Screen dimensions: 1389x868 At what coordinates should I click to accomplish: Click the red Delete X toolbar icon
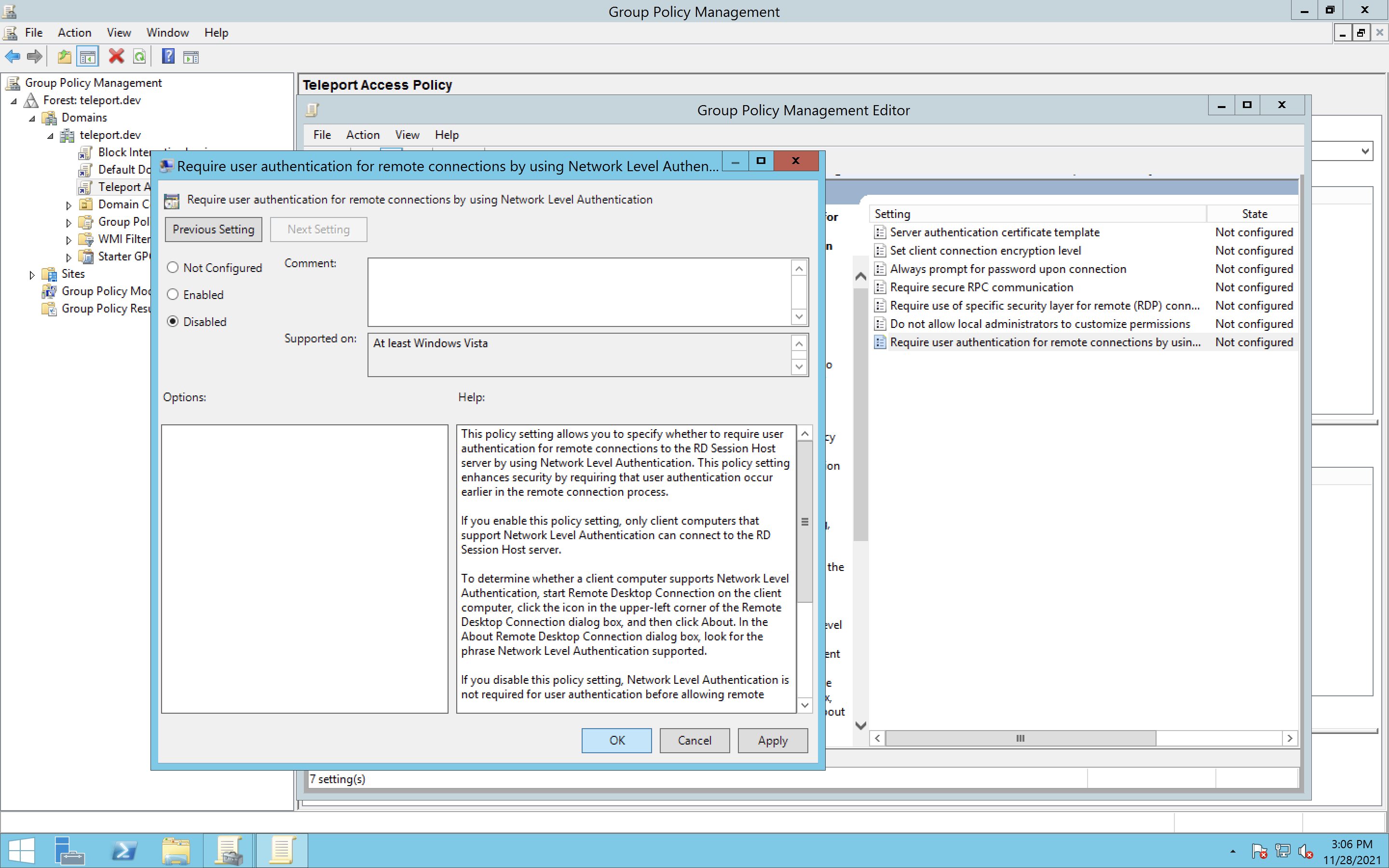[117, 56]
